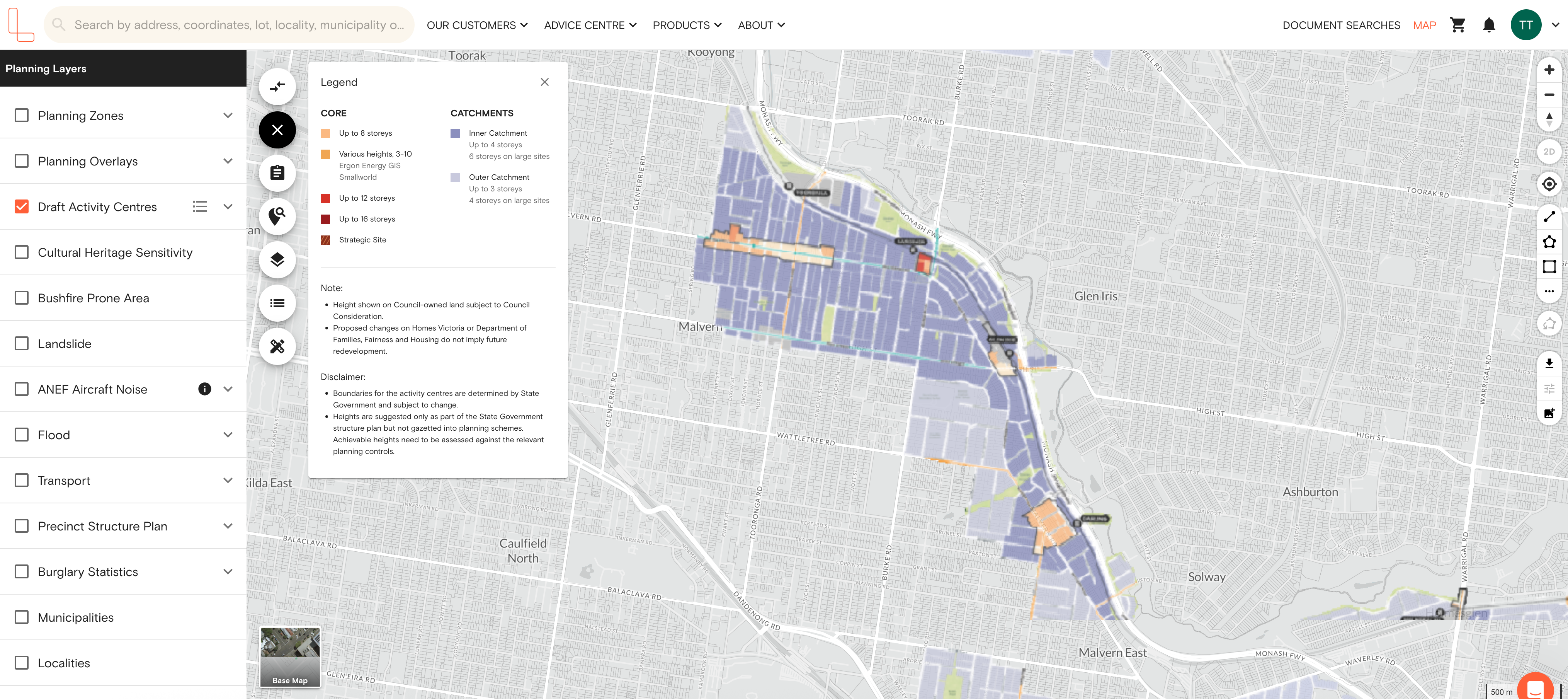Zoom in the map with plus
Viewport: 1568px width, 699px height.
pos(1549,70)
